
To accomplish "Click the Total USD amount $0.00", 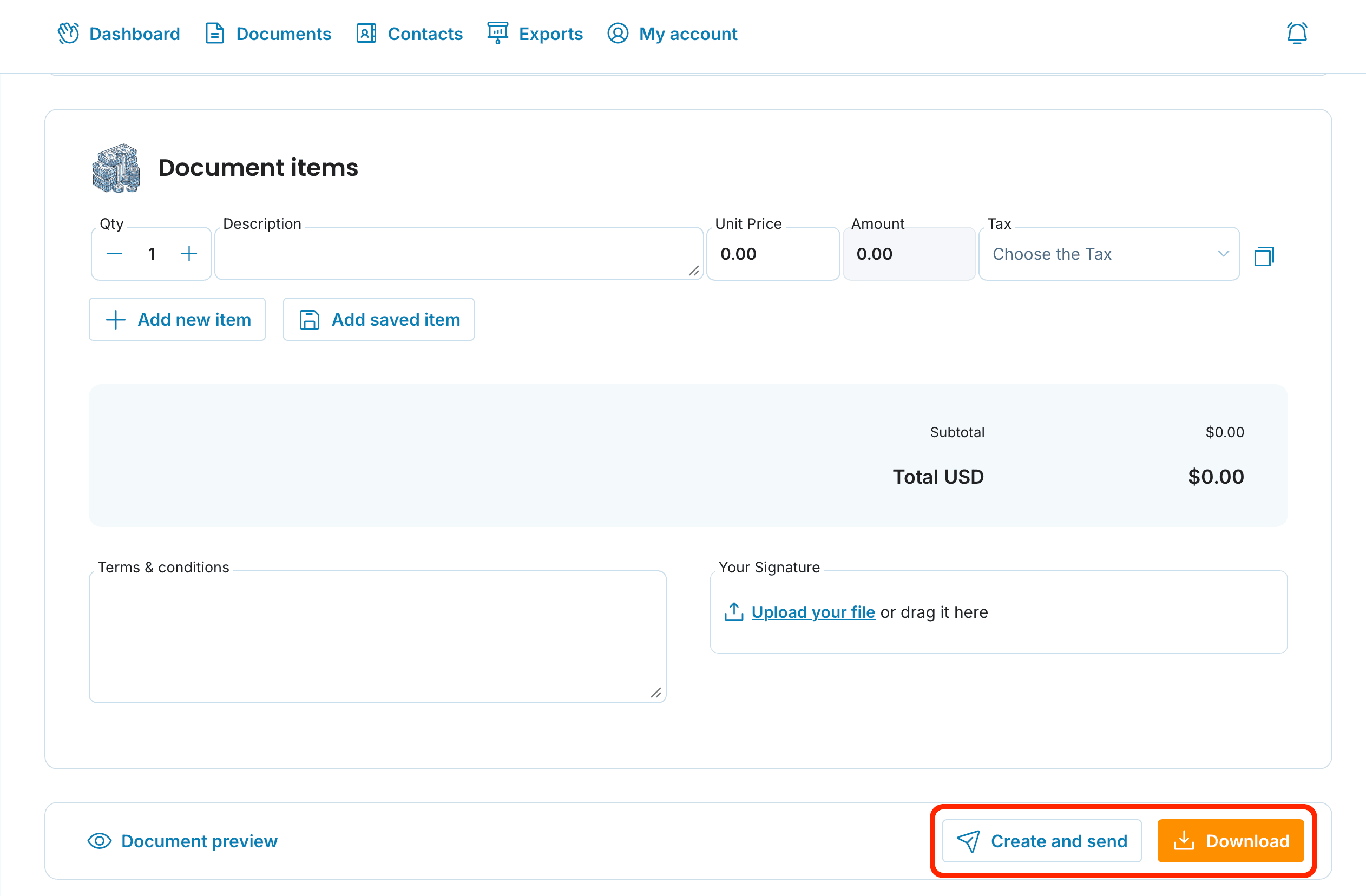I will 1216,477.
